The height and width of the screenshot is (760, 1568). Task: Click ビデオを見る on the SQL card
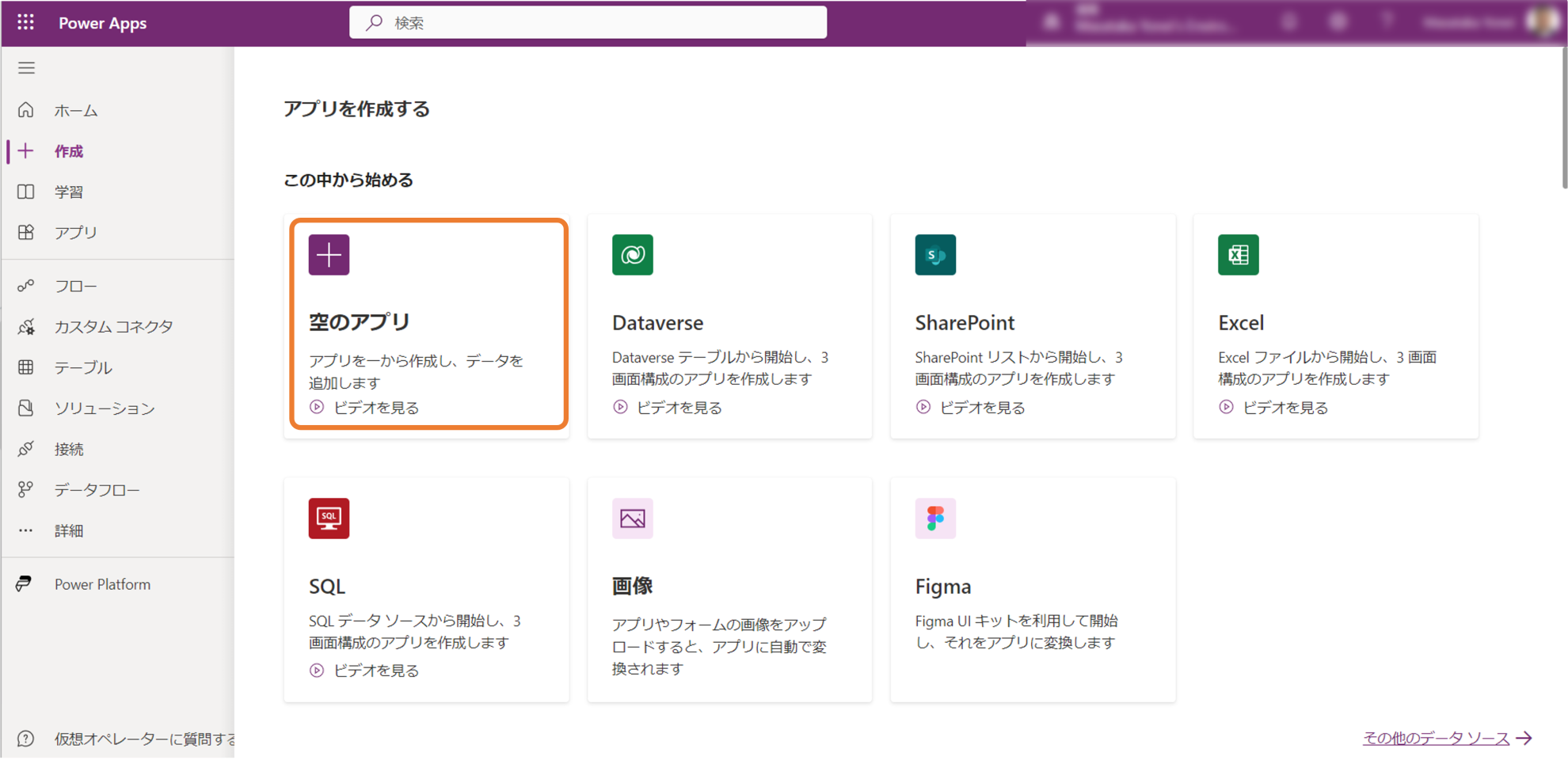(x=376, y=671)
